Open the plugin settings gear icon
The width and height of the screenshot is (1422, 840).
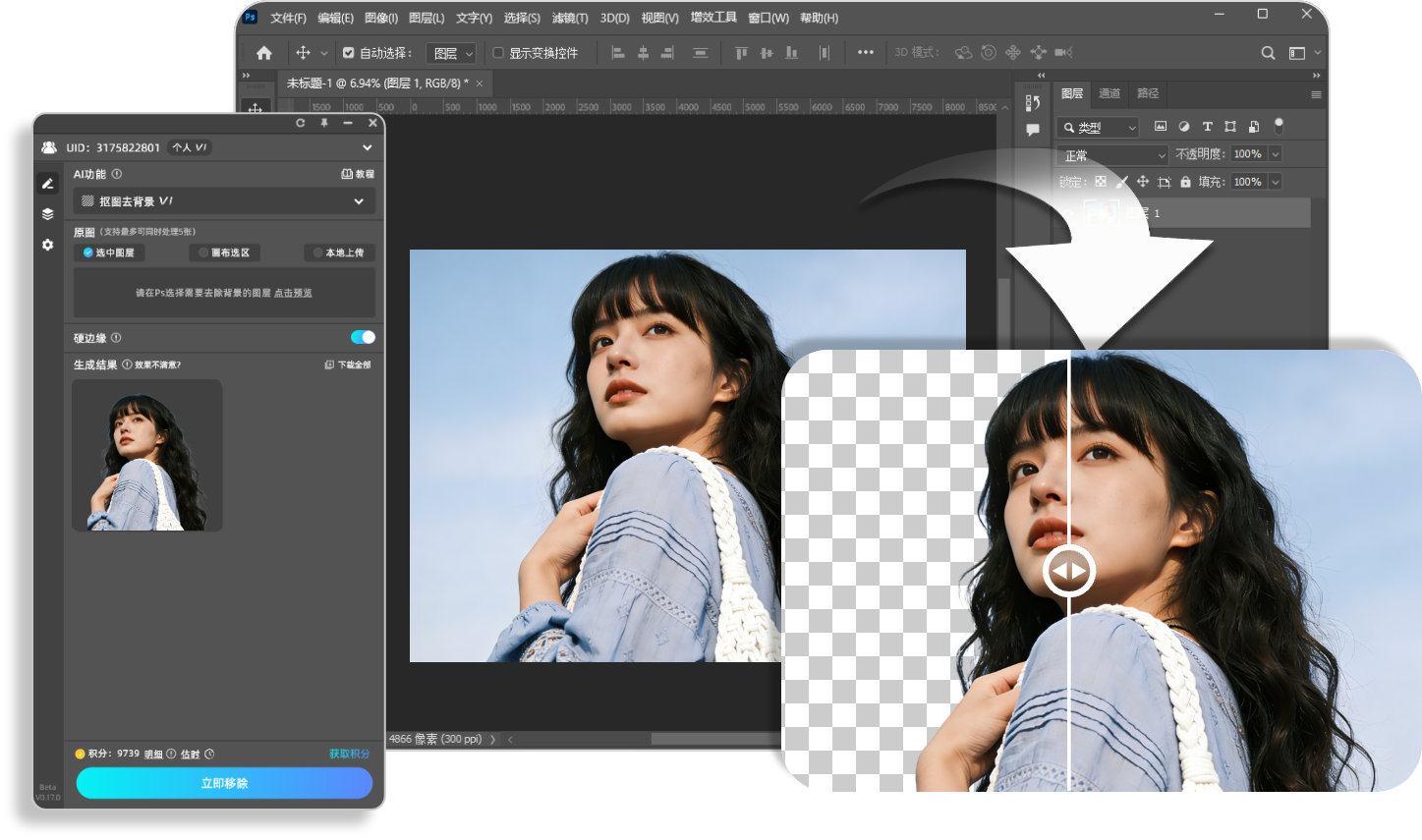coord(47,245)
